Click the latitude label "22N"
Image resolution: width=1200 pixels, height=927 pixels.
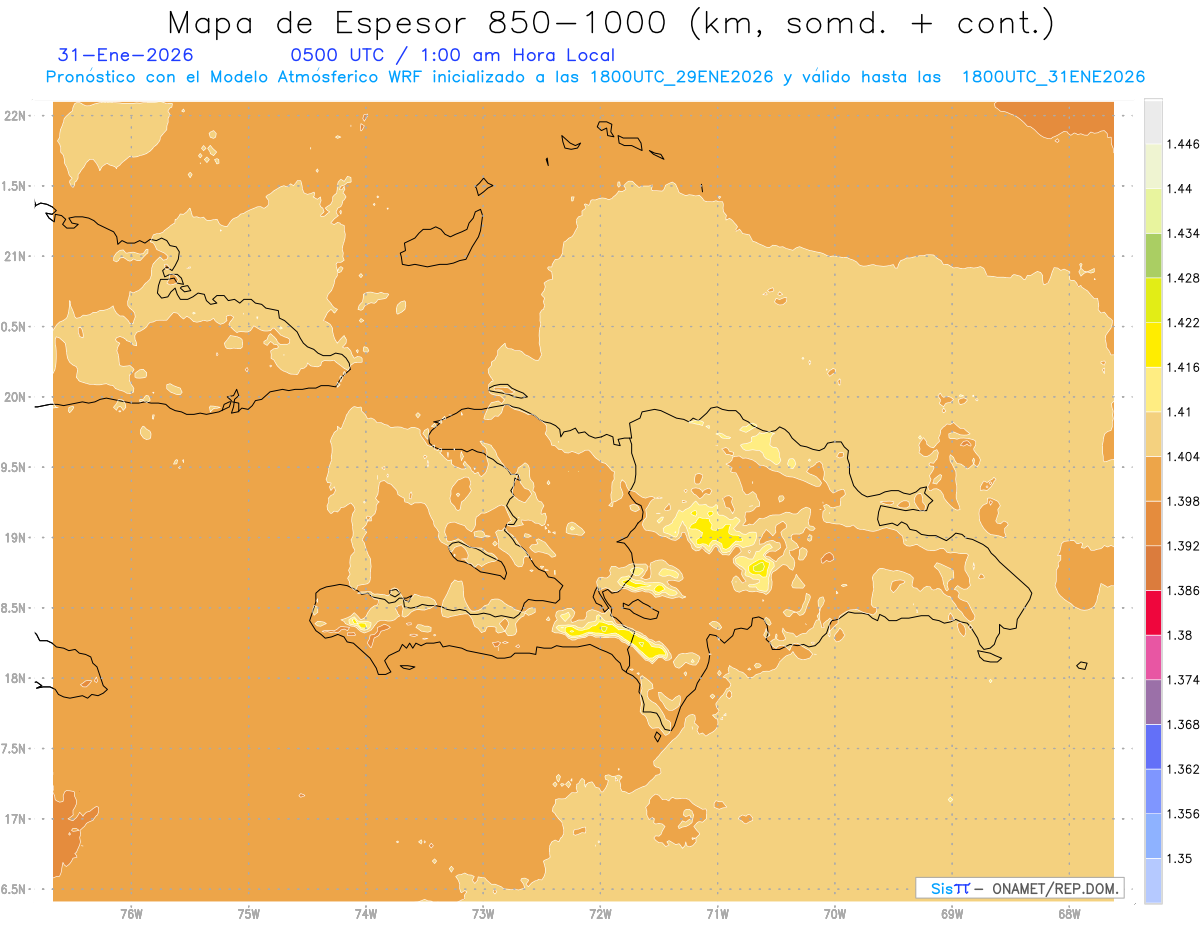point(14,116)
